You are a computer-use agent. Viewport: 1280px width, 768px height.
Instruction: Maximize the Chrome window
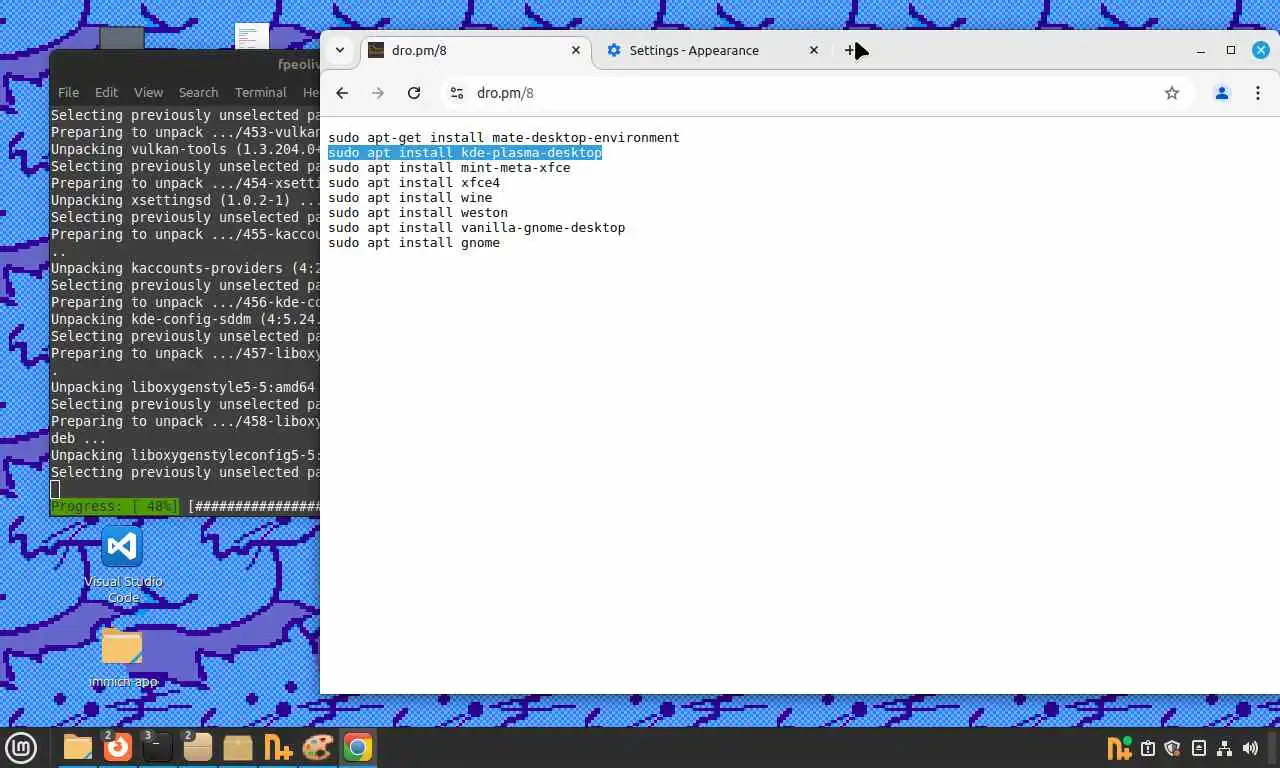[x=1231, y=50]
